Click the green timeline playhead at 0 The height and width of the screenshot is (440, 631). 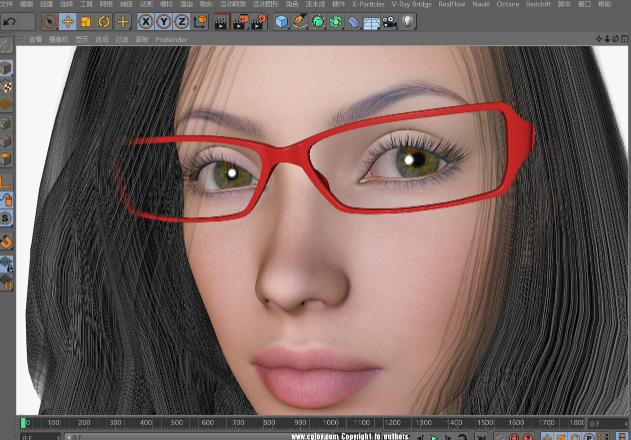tap(23, 423)
